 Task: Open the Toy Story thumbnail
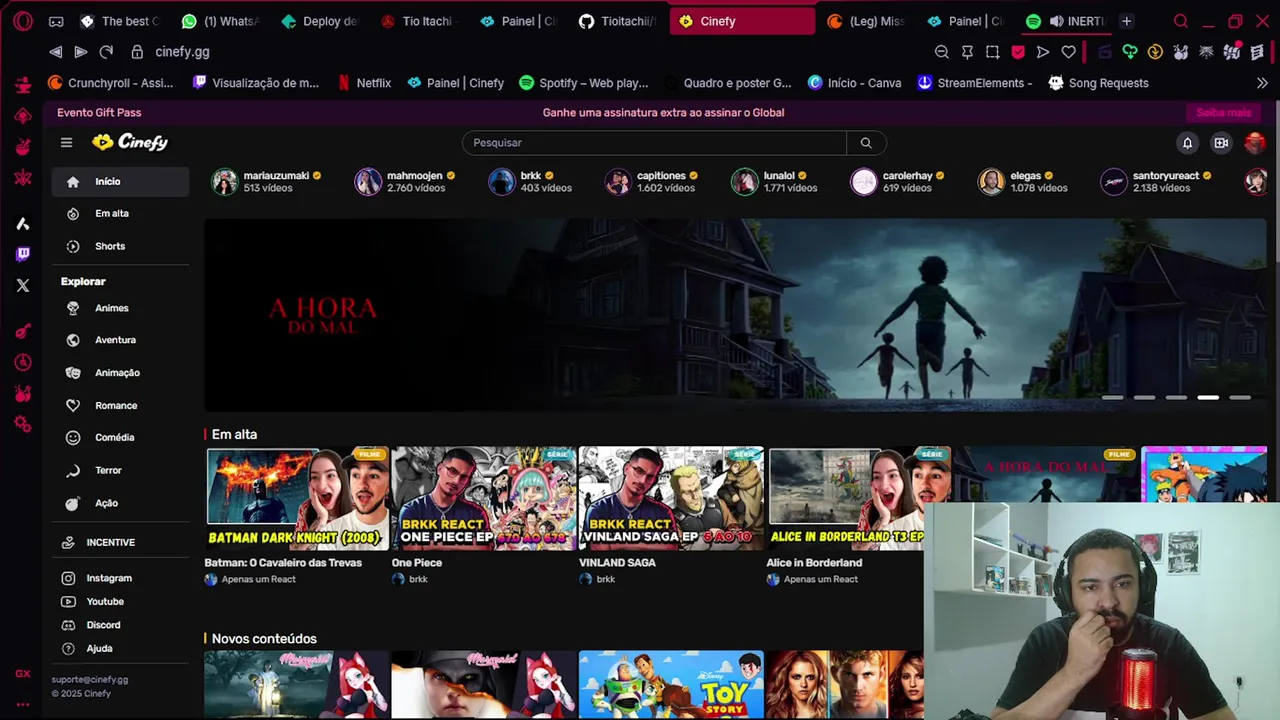tap(672, 684)
